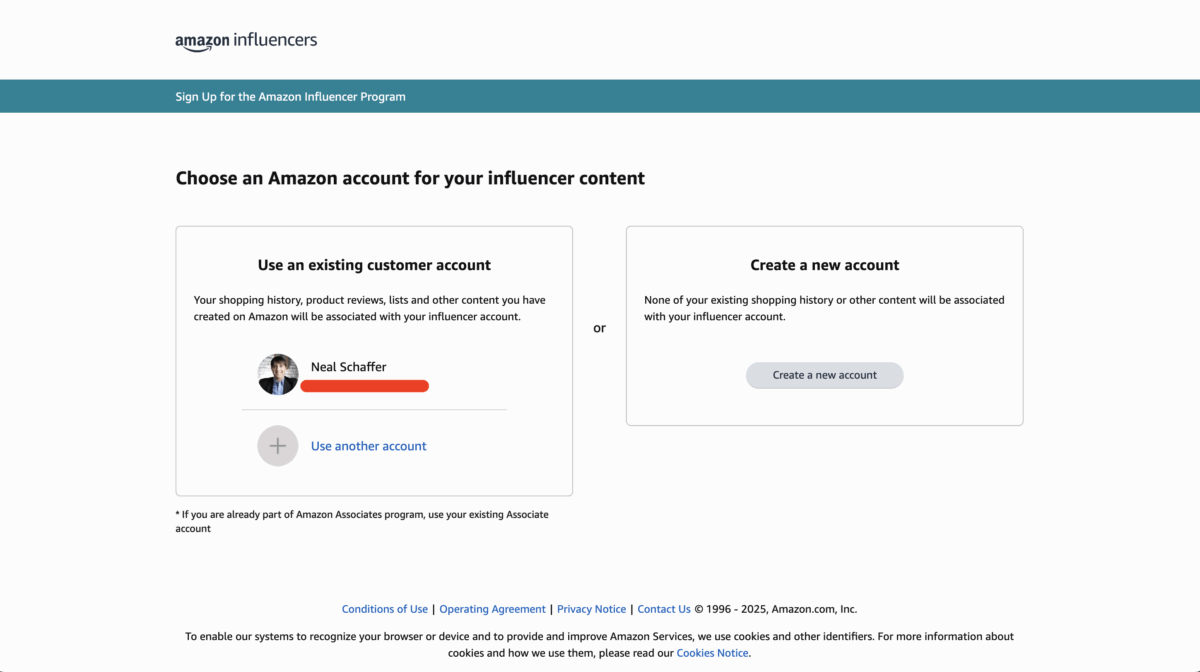Click the shopping history description in existing account card

pyautogui.click(x=370, y=308)
